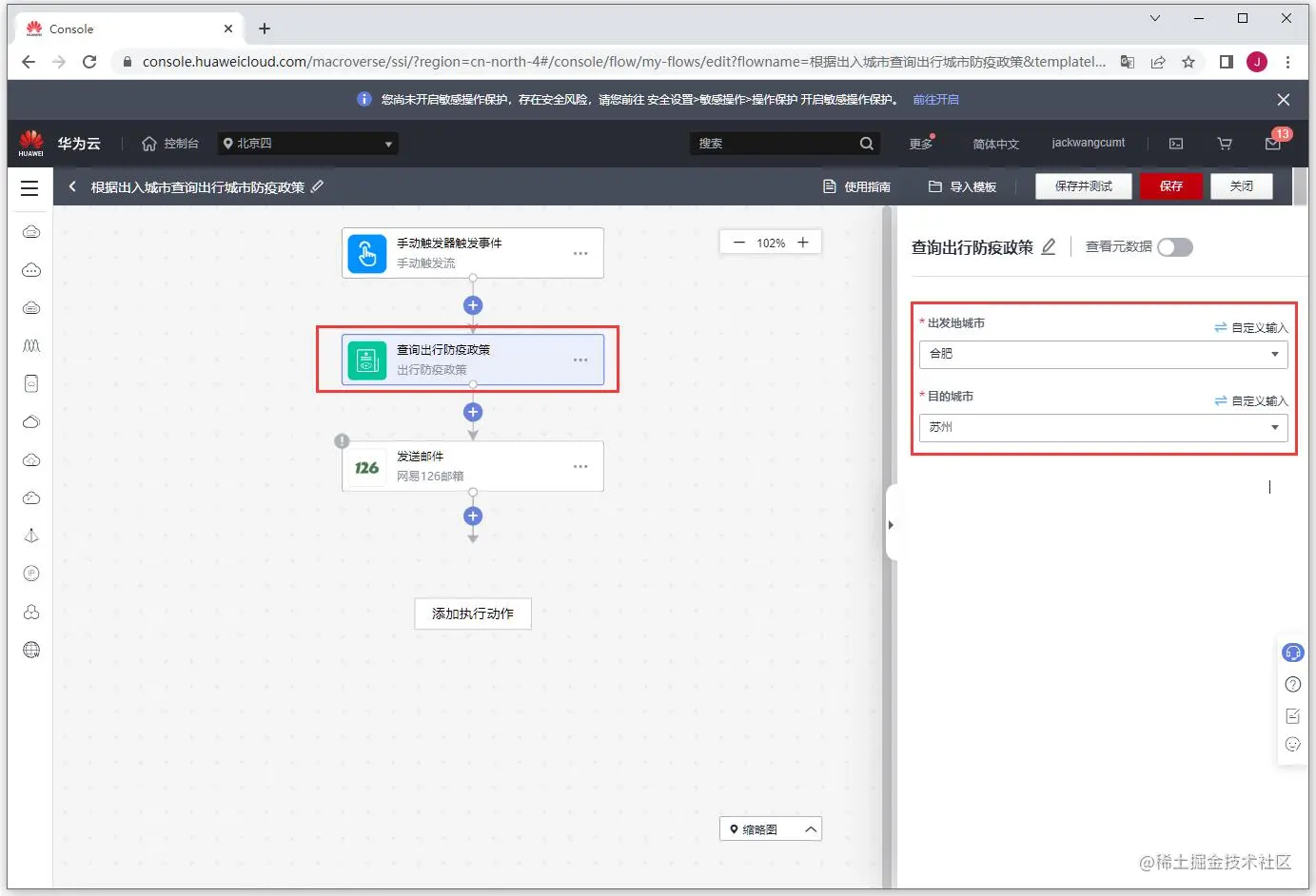Switch 出发地城市 to 自定义输入
Image resolution: width=1316 pixels, height=896 pixels.
1251,327
